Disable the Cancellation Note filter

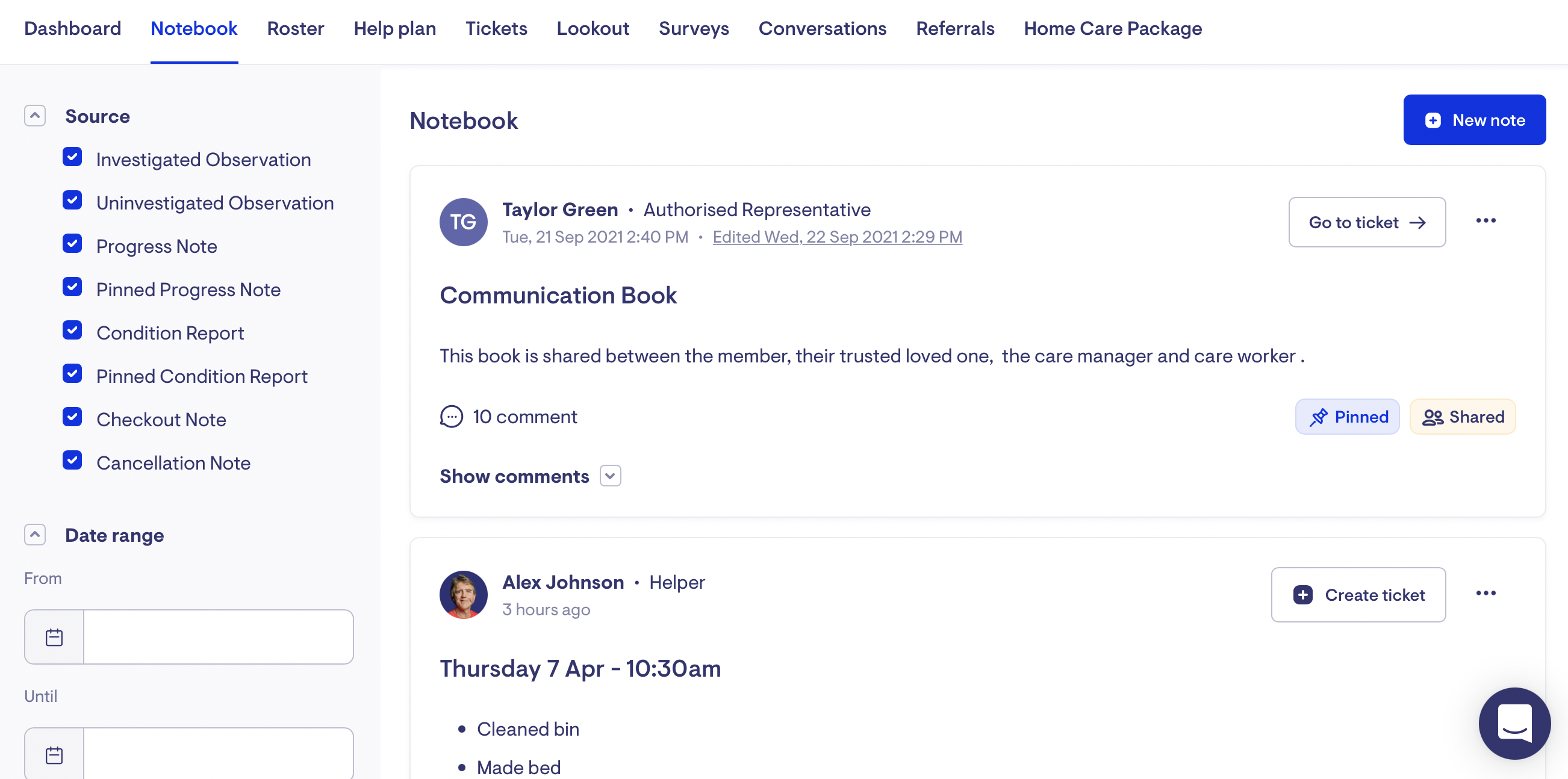pos(72,461)
